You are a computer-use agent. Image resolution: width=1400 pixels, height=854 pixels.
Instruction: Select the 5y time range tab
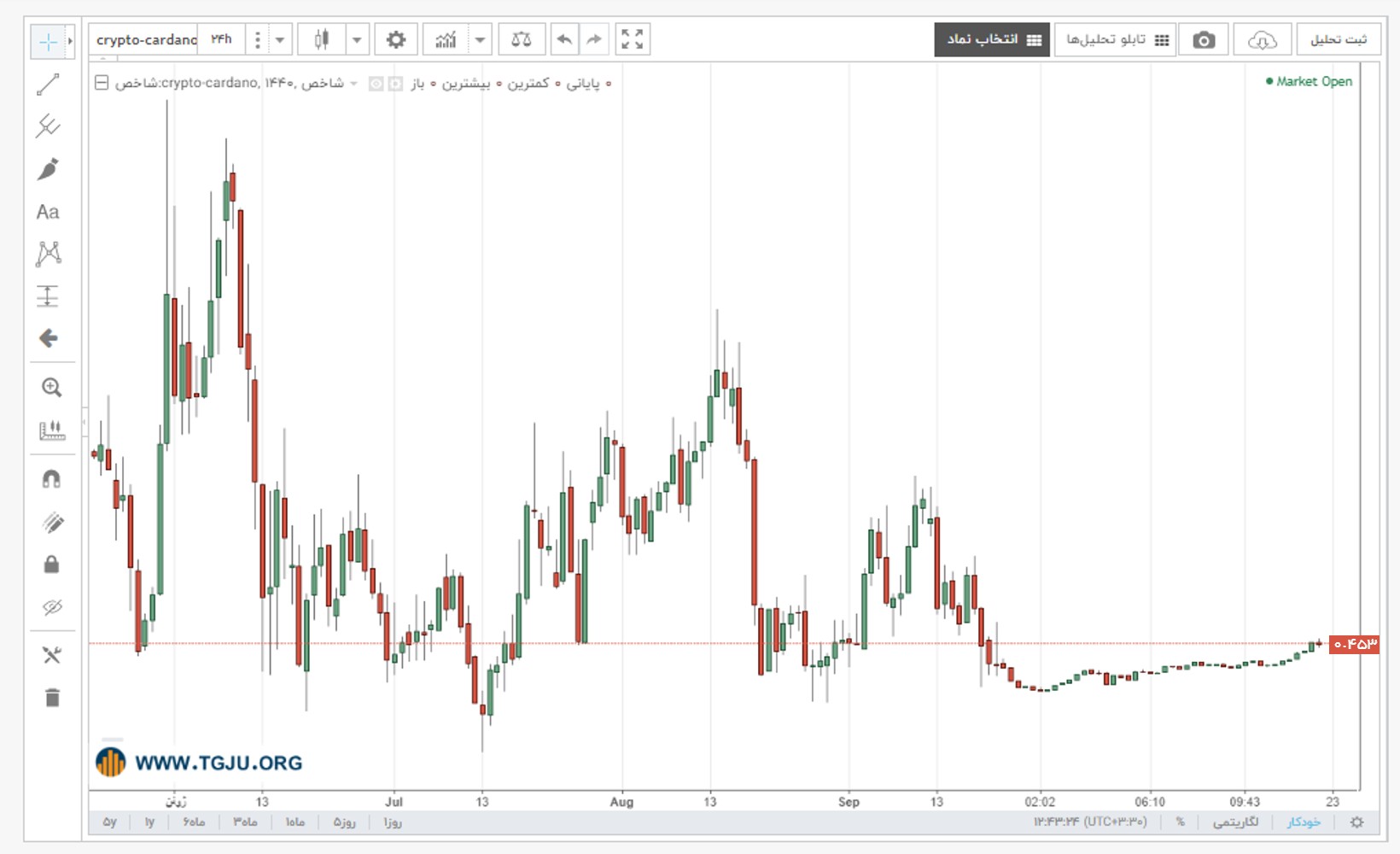(110, 822)
